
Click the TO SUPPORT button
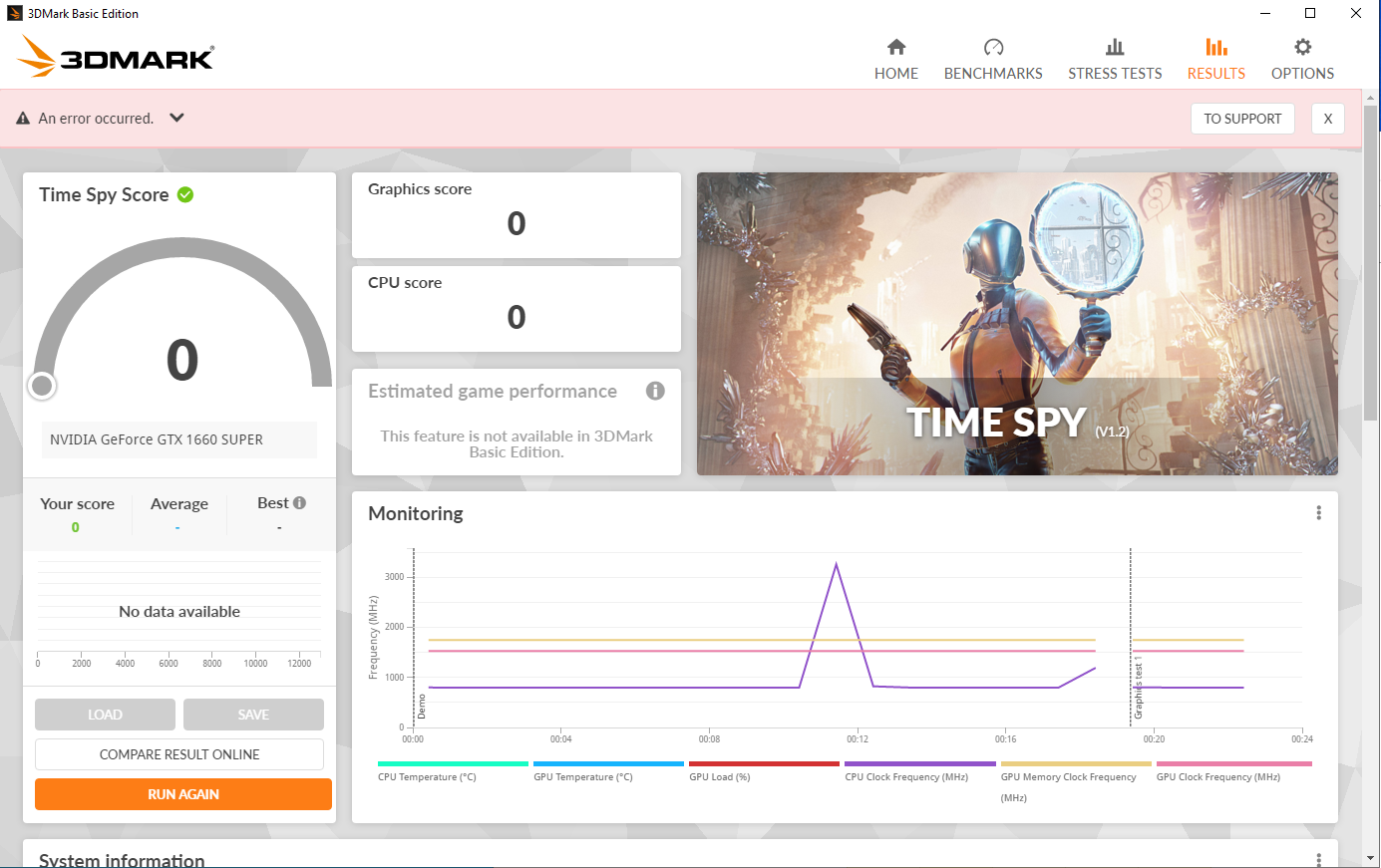(x=1242, y=119)
